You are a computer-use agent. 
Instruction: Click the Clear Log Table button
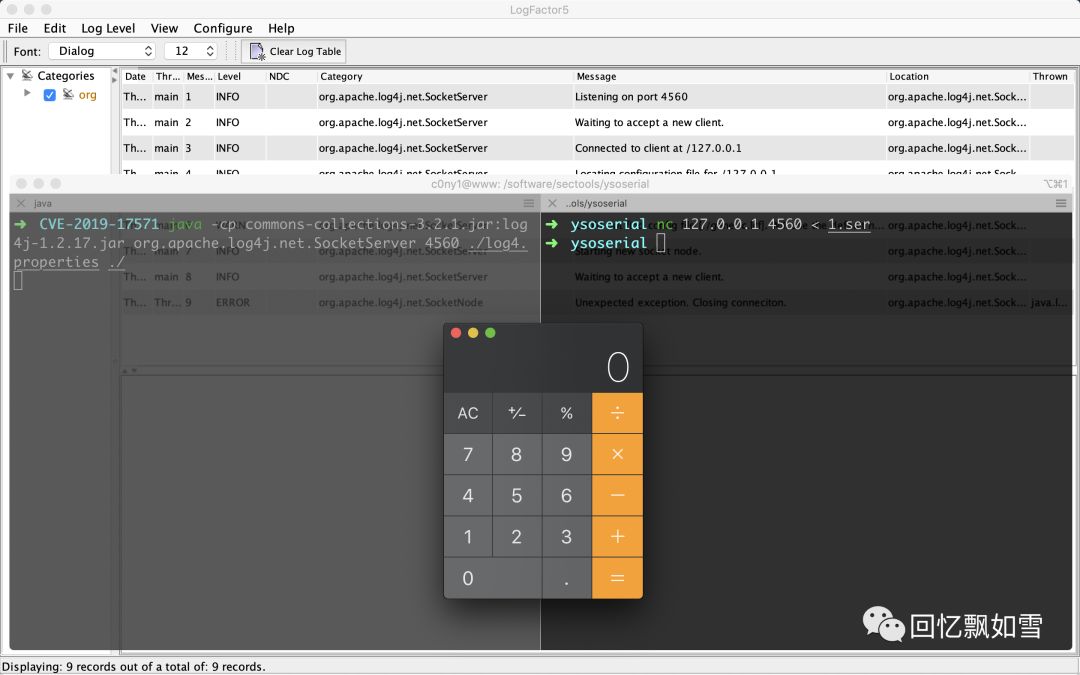[x=295, y=51]
